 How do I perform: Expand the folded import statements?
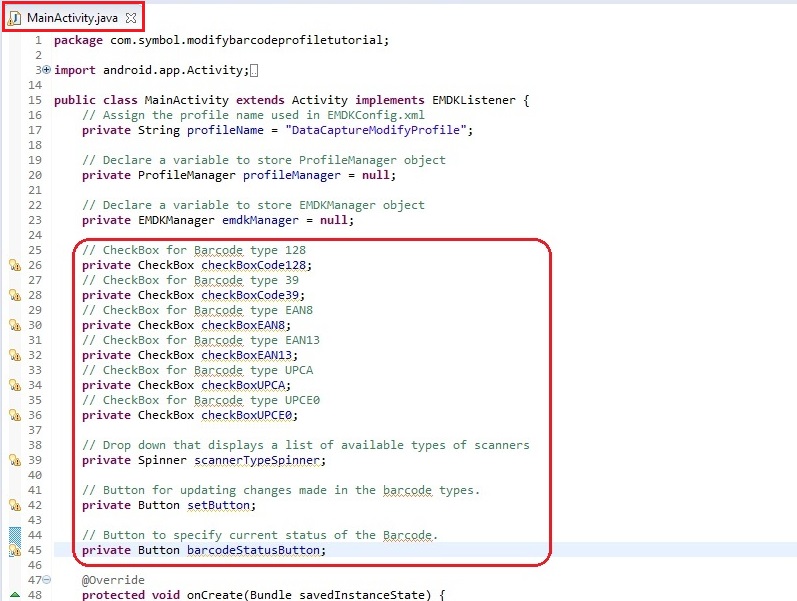pyautogui.click(x=47, y=70)
